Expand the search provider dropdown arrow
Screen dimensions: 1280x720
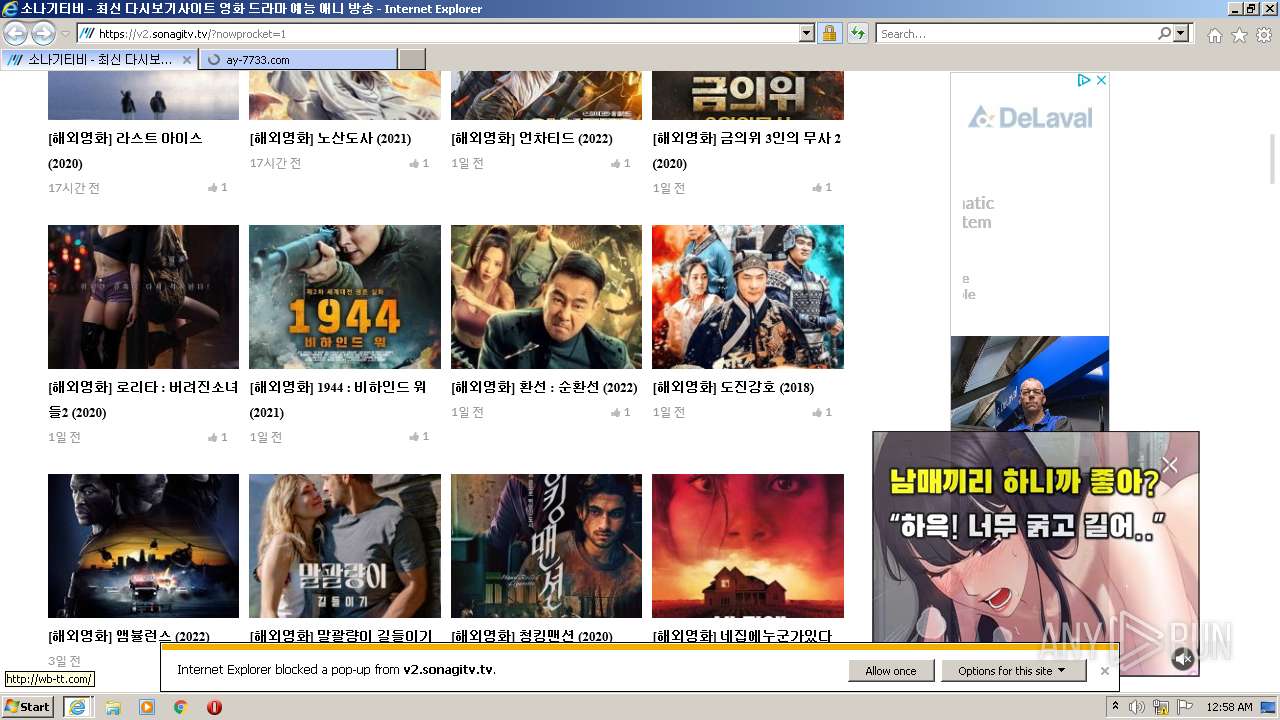1182,33
